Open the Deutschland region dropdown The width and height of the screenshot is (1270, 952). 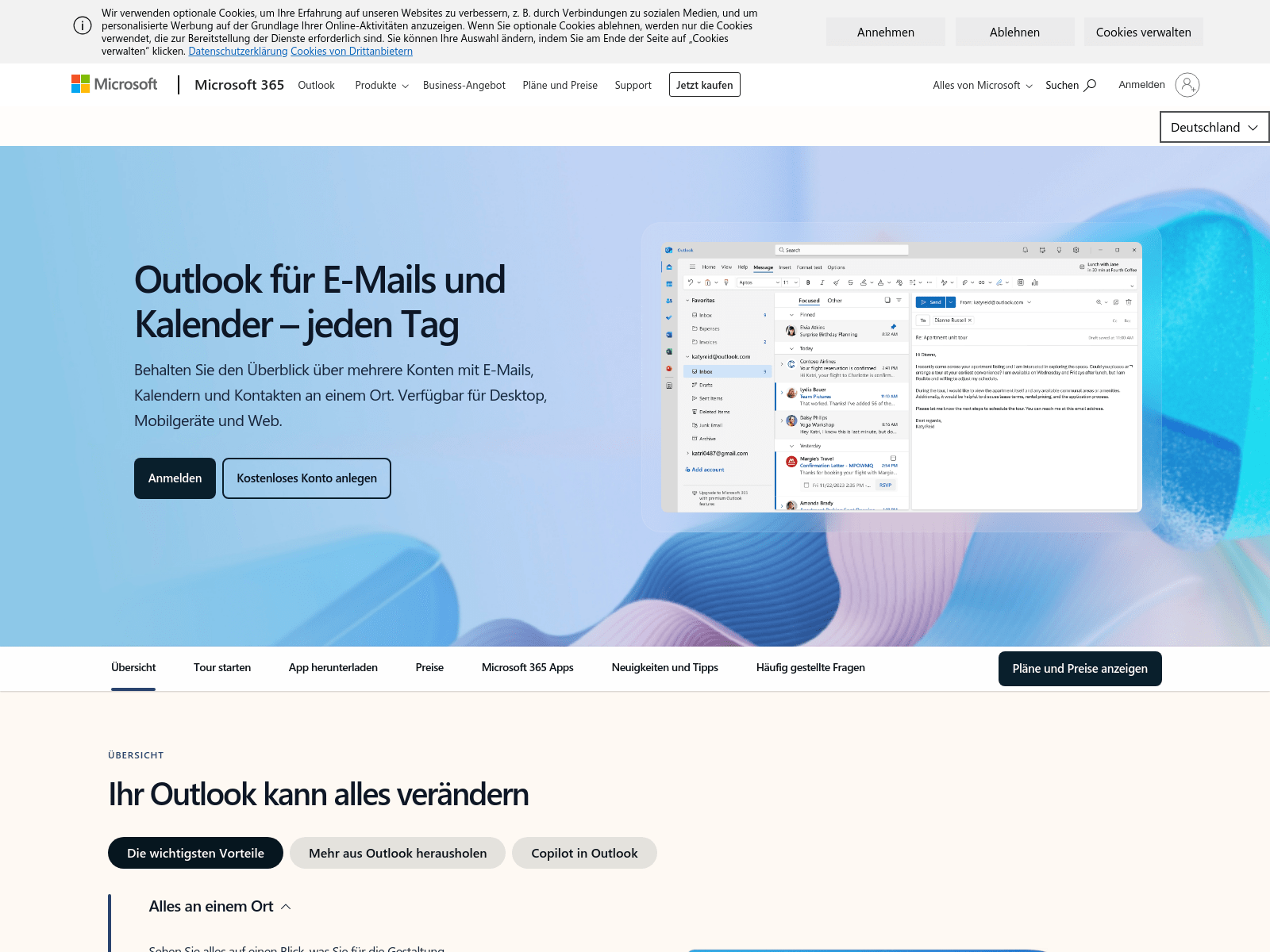click(x=1214, y=127)
